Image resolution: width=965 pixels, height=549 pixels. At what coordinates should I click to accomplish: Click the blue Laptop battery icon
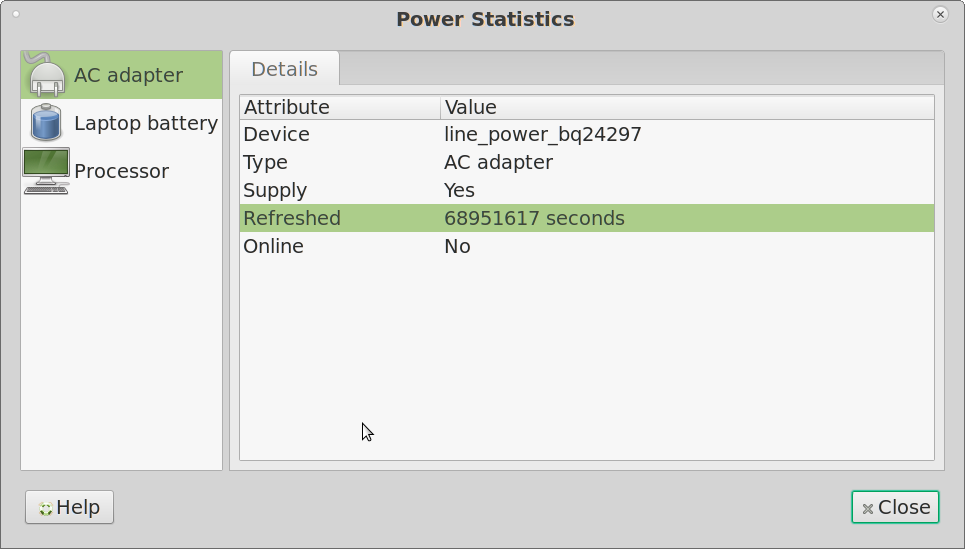(46, 123)
